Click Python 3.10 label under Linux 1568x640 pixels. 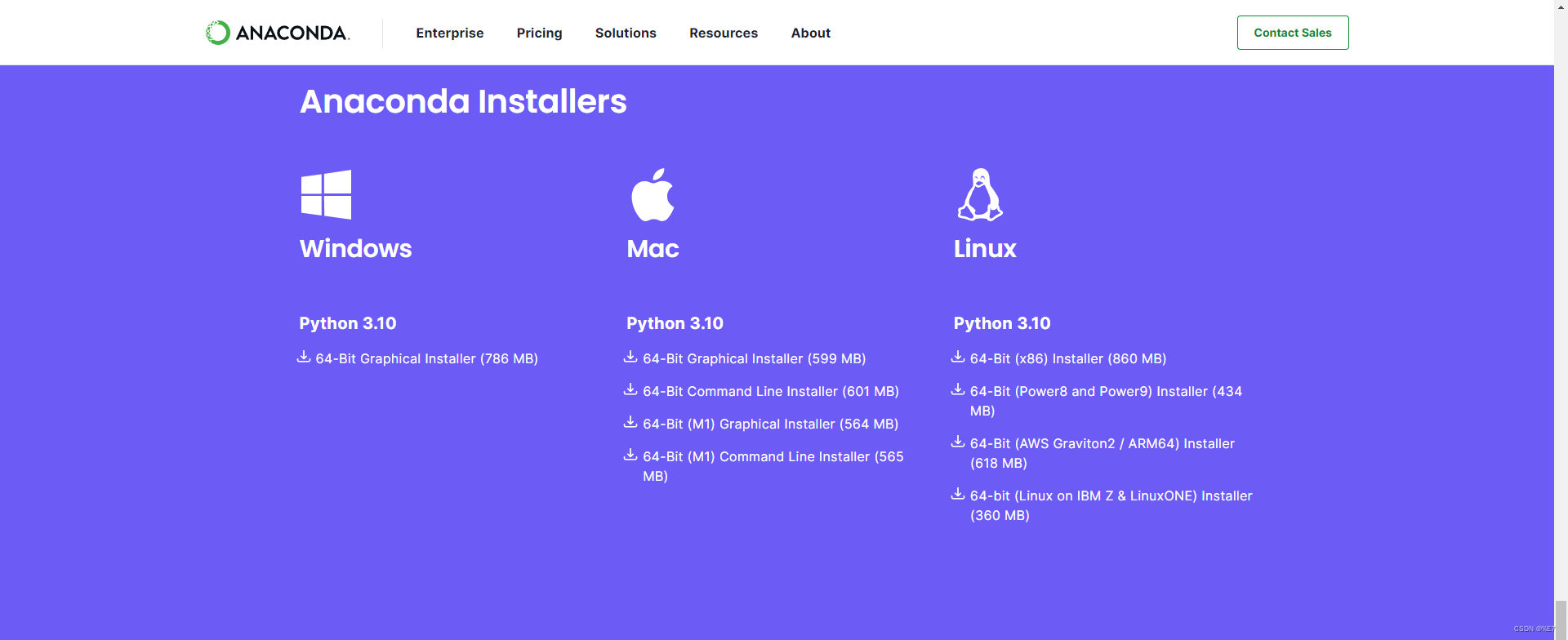pyautogui.click(x=1002, y=323)
